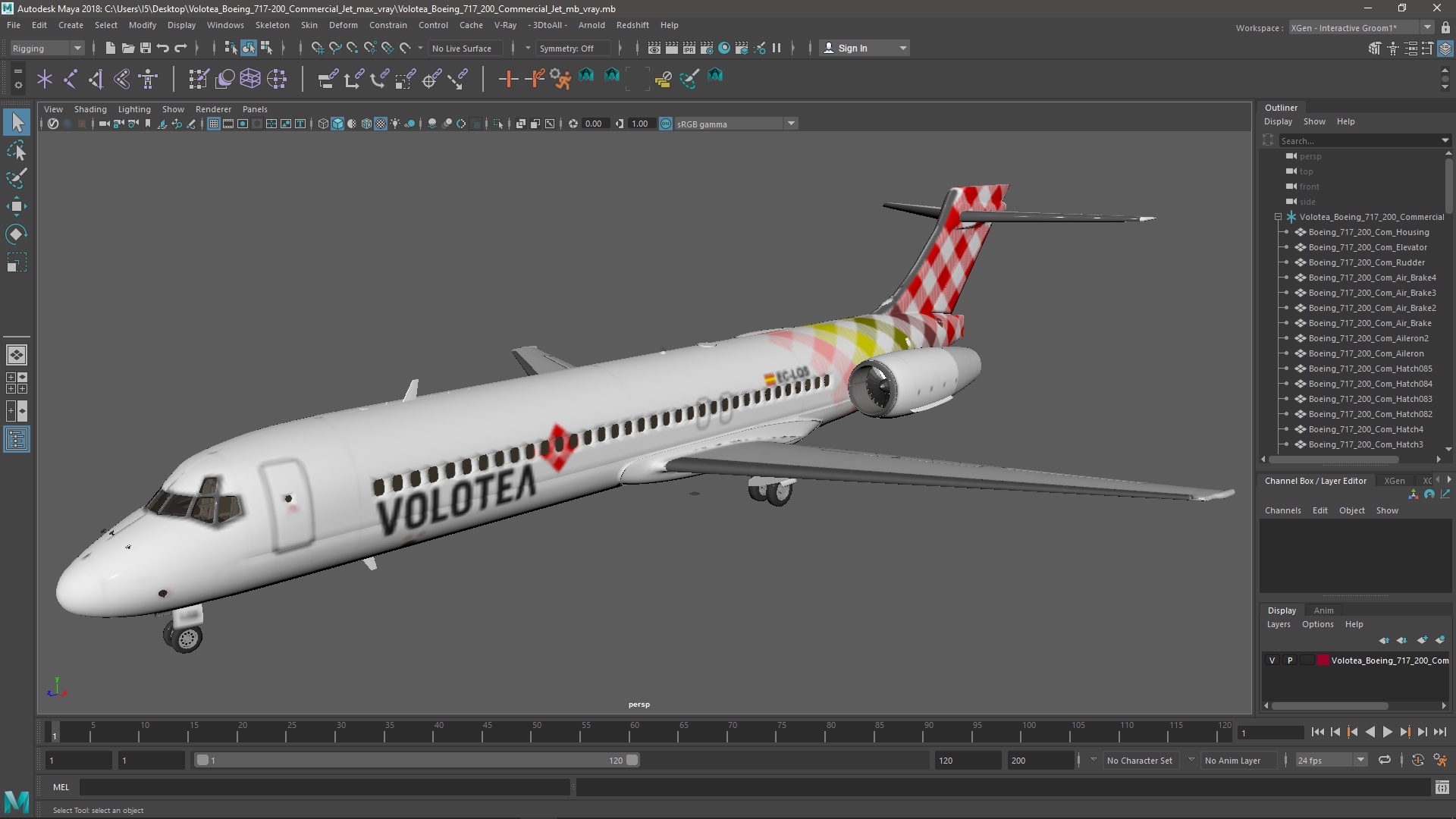Screen dimensions: 1456x819
Task: Toggle layer playback P box
Action: tap(1290, 661)
